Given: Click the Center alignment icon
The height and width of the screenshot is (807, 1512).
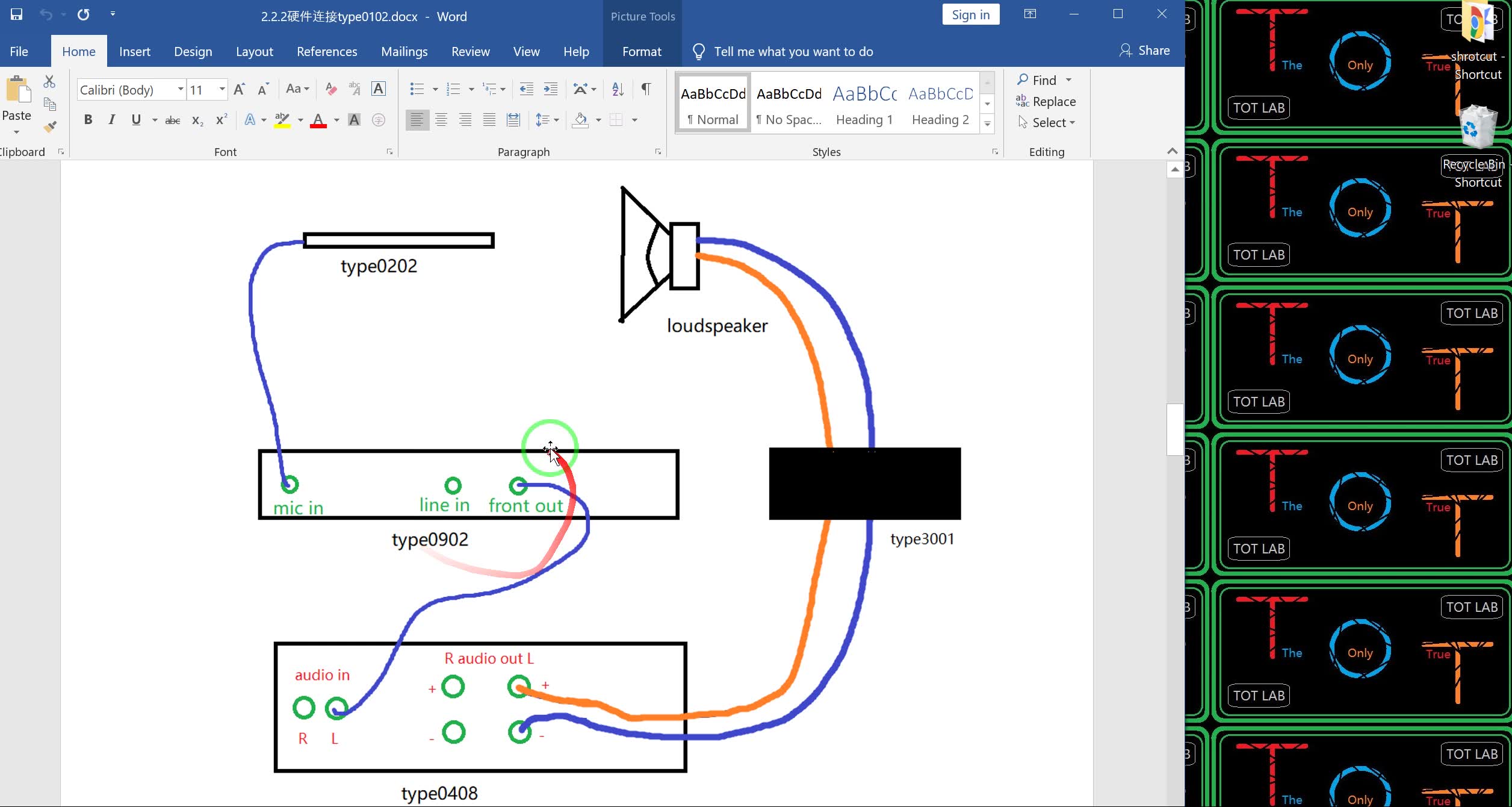Looking at the screenshot, I should (441, 120).
